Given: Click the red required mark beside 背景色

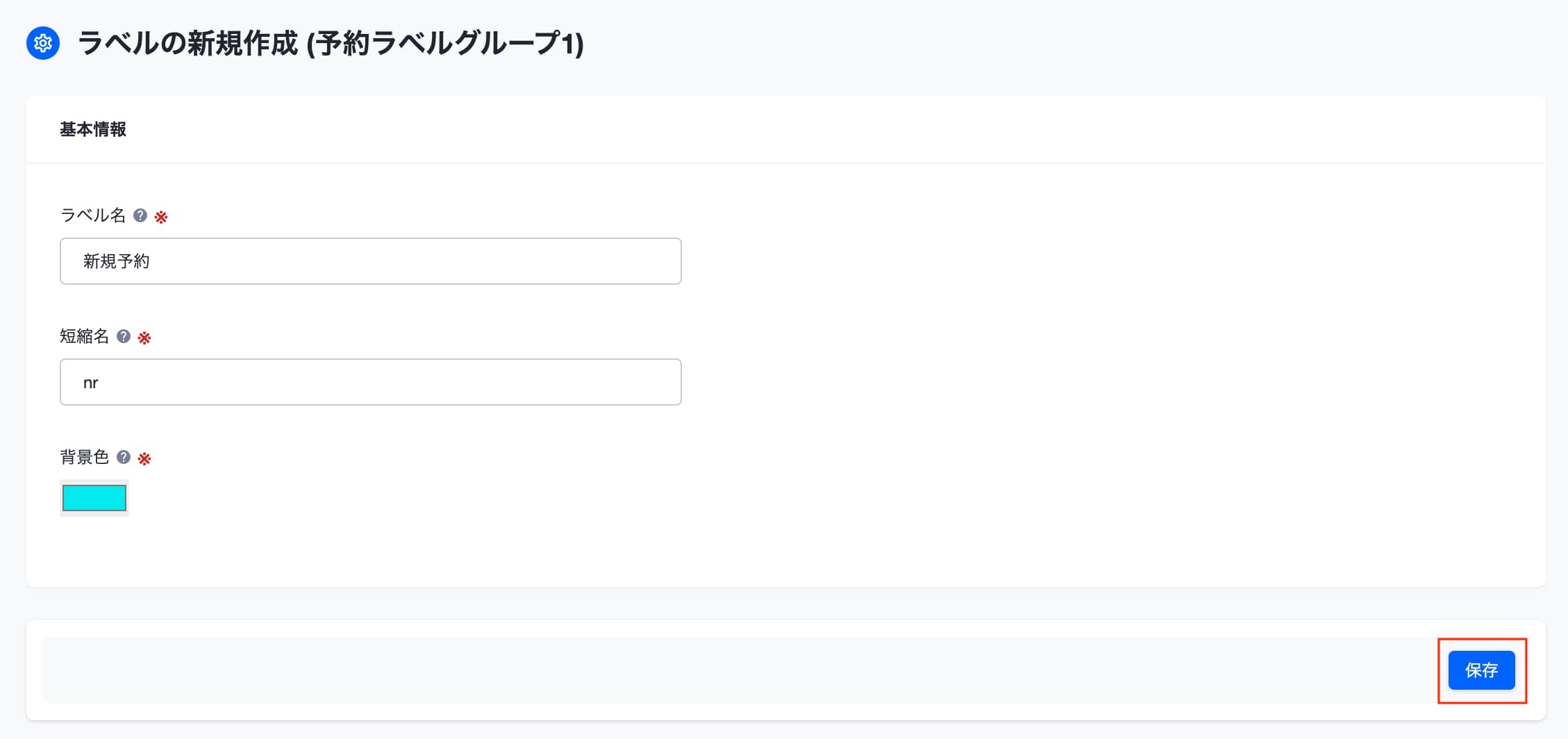Looking at the screenshot, I should click(144, 458).
